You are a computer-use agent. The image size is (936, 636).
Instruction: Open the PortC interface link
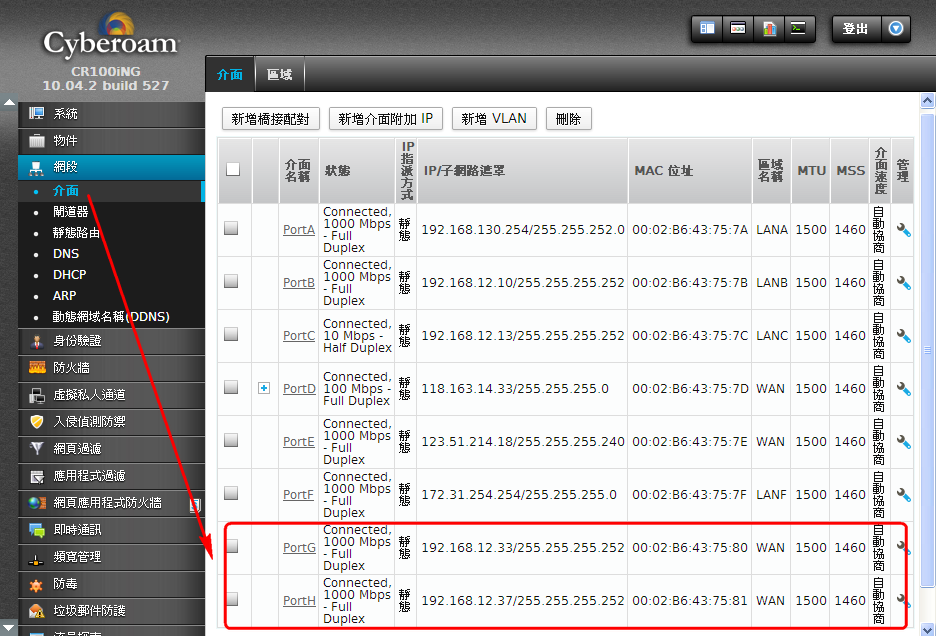click(x=298, y=336)
